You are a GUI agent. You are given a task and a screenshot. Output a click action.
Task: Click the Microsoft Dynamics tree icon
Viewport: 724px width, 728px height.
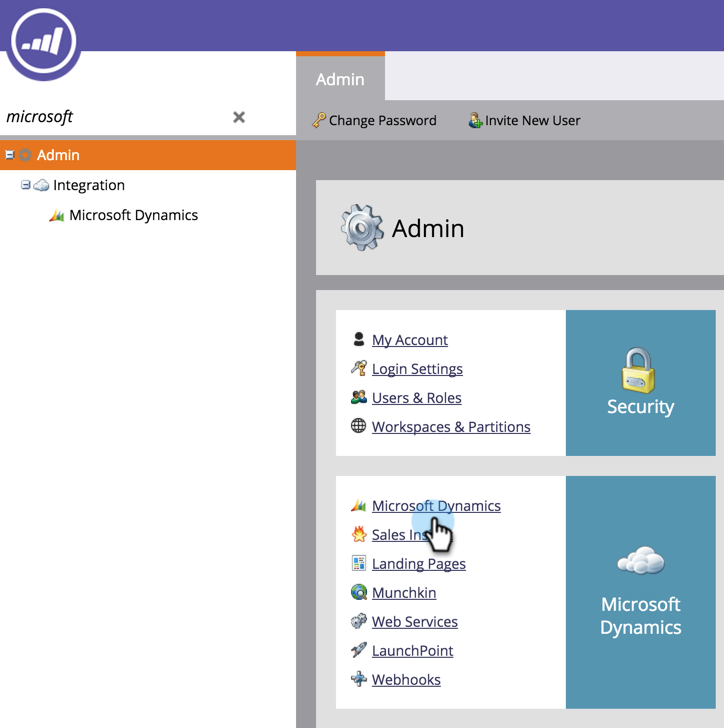pos(57,215)
